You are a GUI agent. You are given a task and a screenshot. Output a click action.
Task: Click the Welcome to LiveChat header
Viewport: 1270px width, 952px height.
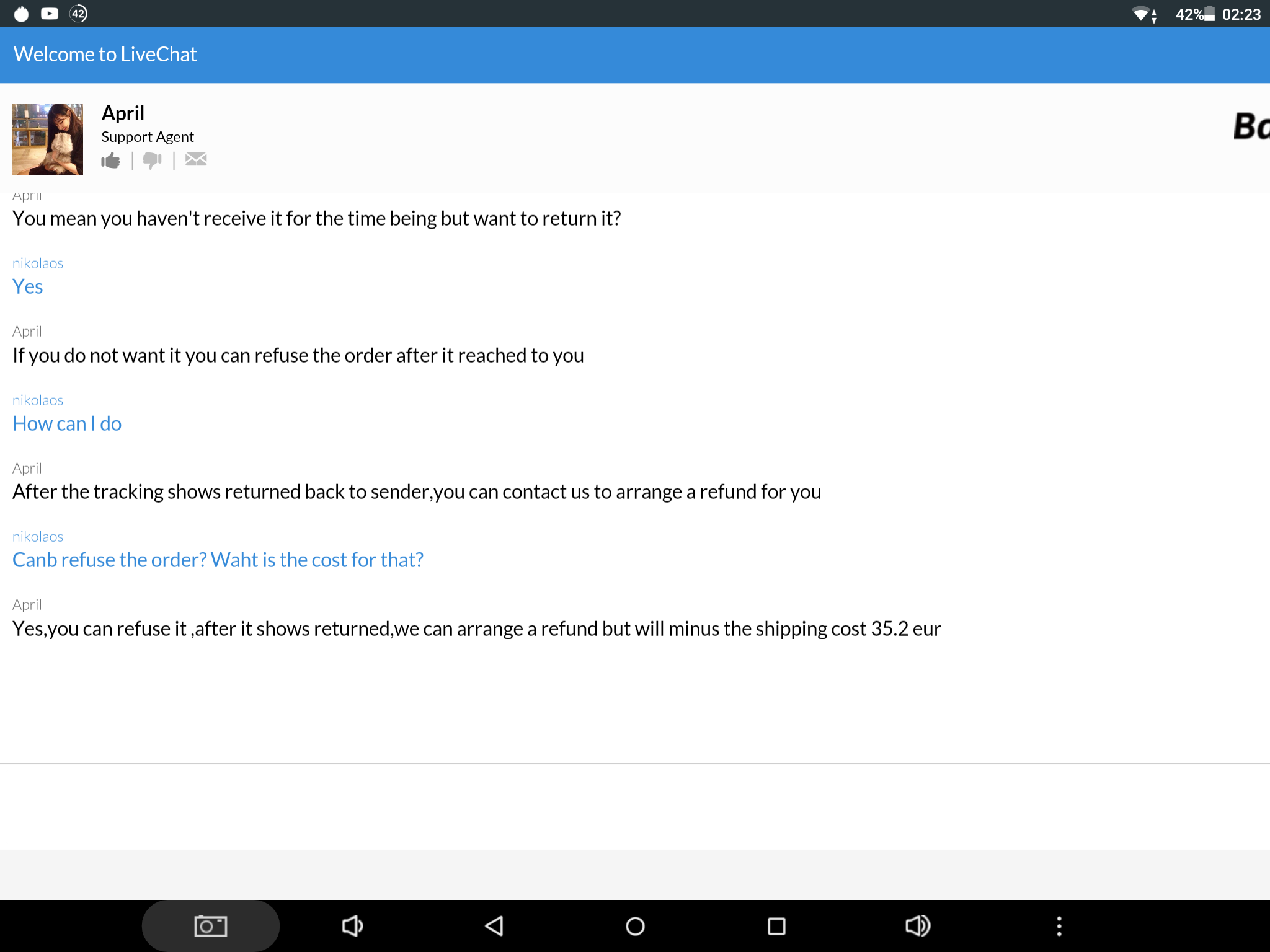click(105, 55)
